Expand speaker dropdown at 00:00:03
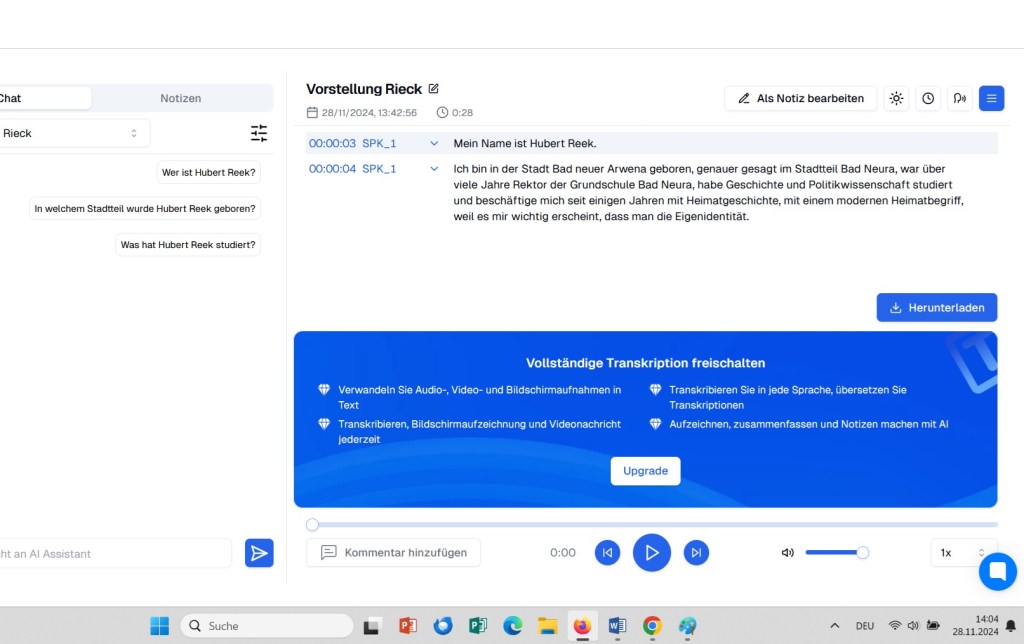Image resolution: width=1024 pixels, height=644 pixels. (434, 143)
